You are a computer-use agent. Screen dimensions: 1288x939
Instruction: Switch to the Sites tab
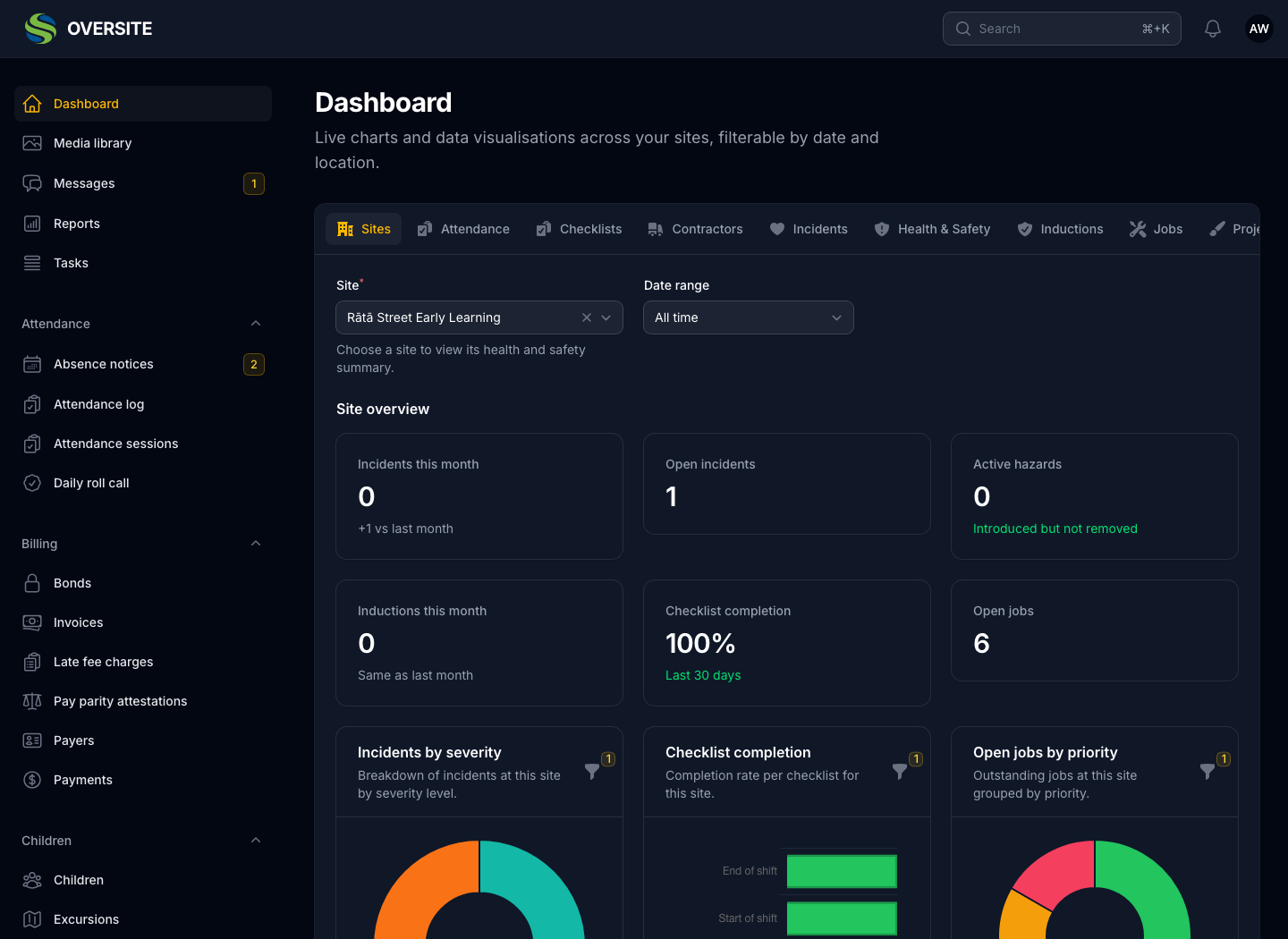pos(364,229)
